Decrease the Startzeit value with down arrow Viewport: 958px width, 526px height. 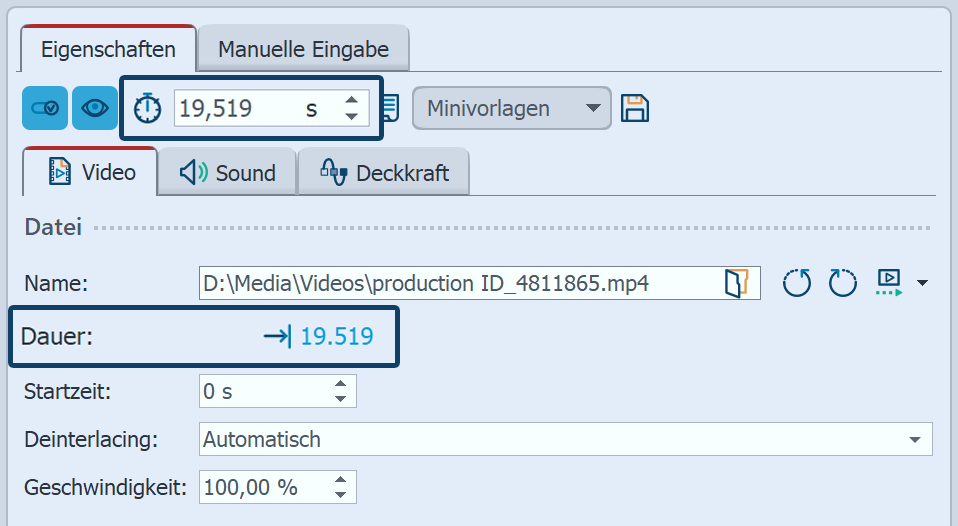point(342,399)
